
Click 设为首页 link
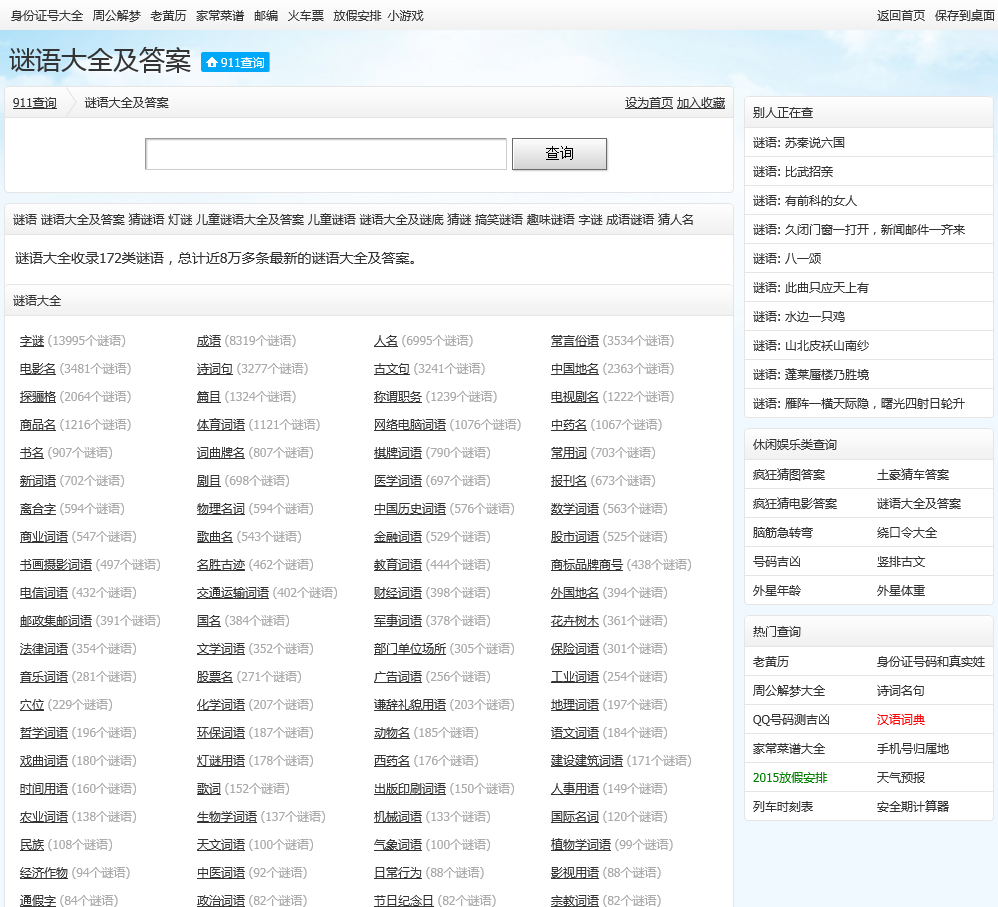click(x=648, y=103)
